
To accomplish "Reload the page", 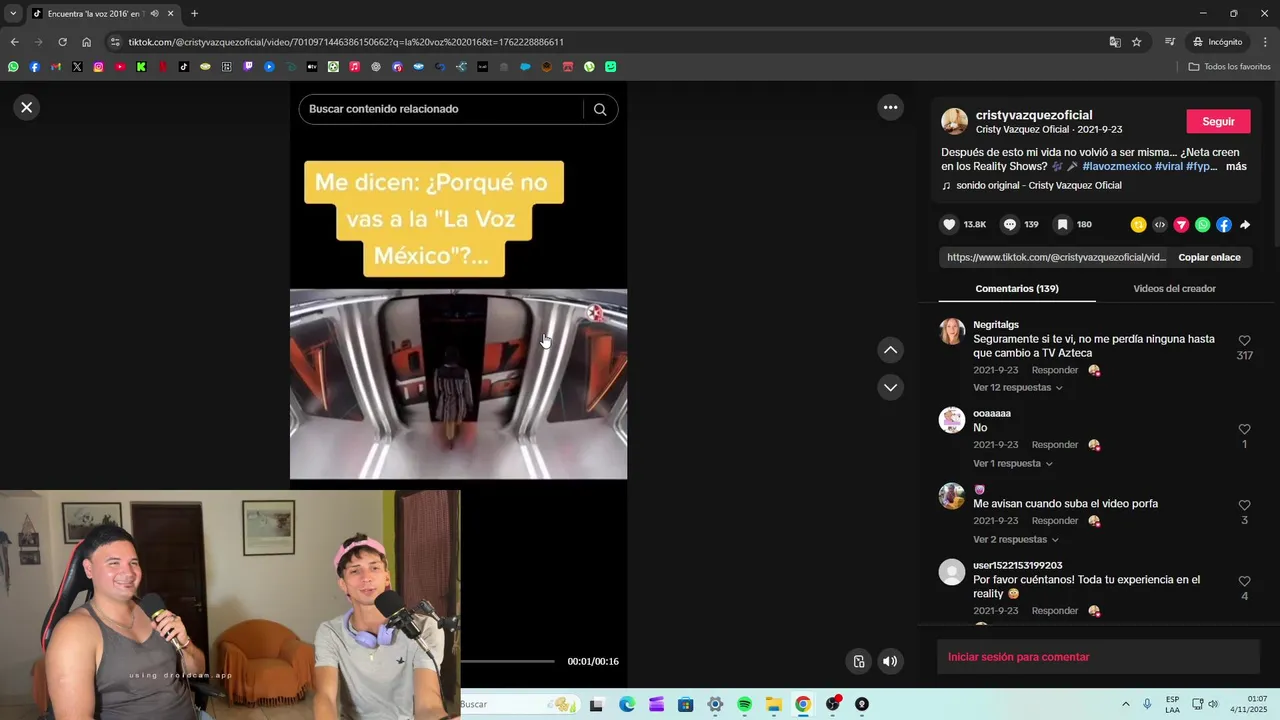I will (62, 42).
